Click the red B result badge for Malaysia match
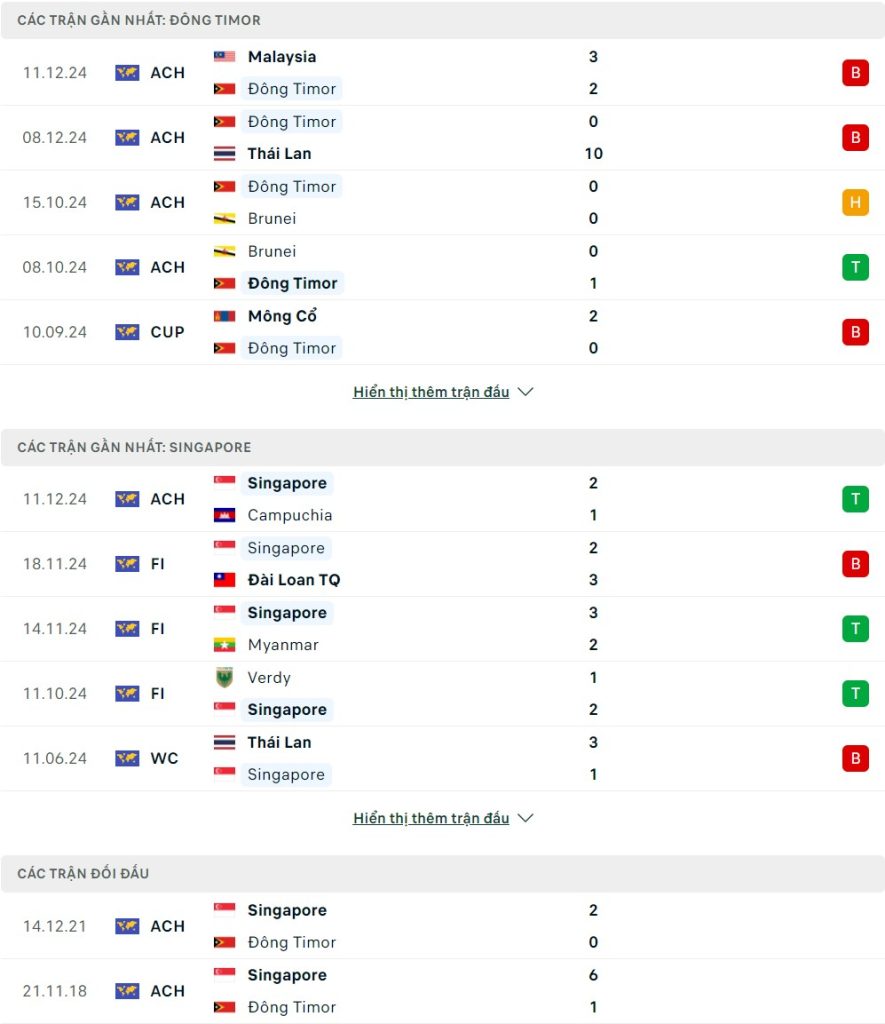885x1024 pixels. pyautogui.click(x=854, y=73)
